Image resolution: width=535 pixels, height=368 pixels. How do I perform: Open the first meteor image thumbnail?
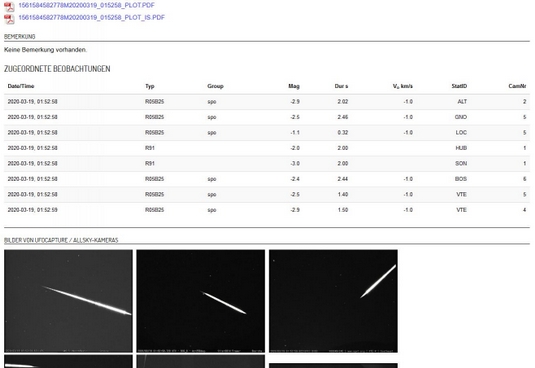pos(68,301)
